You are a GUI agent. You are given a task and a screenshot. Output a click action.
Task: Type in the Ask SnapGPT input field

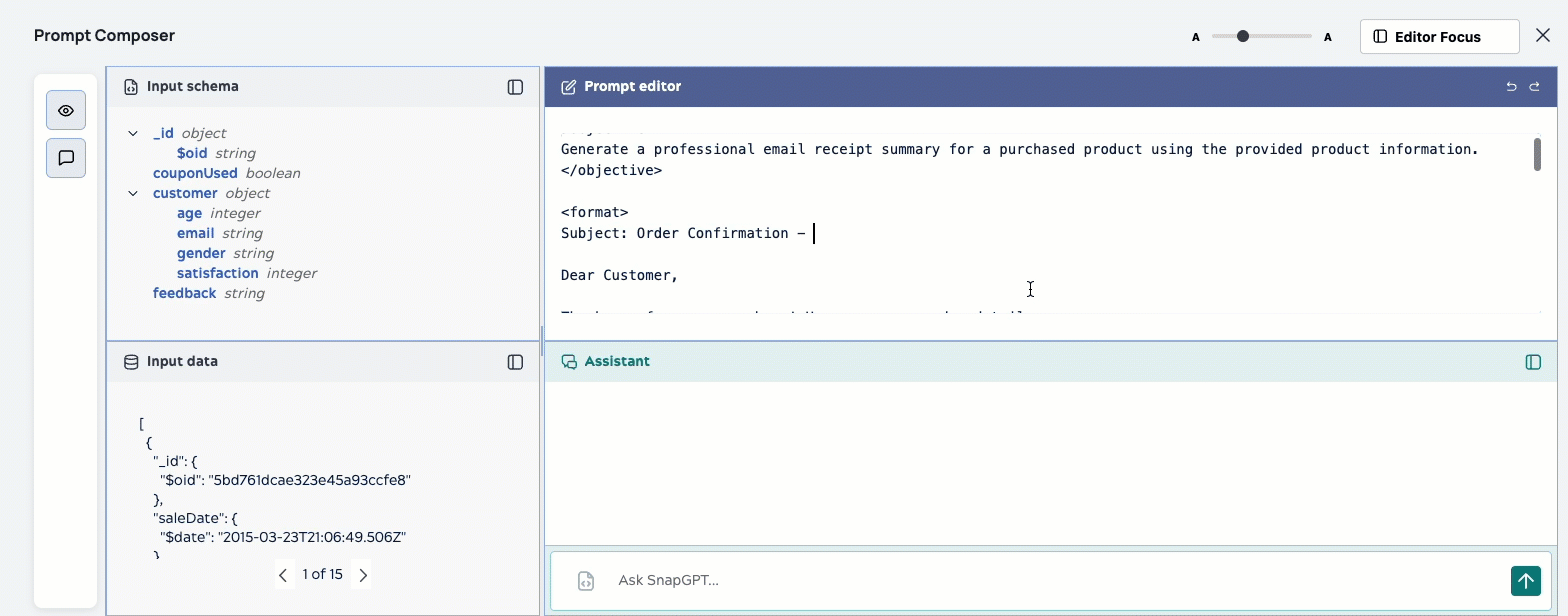pyautogui.click(x=1050, y=580)
